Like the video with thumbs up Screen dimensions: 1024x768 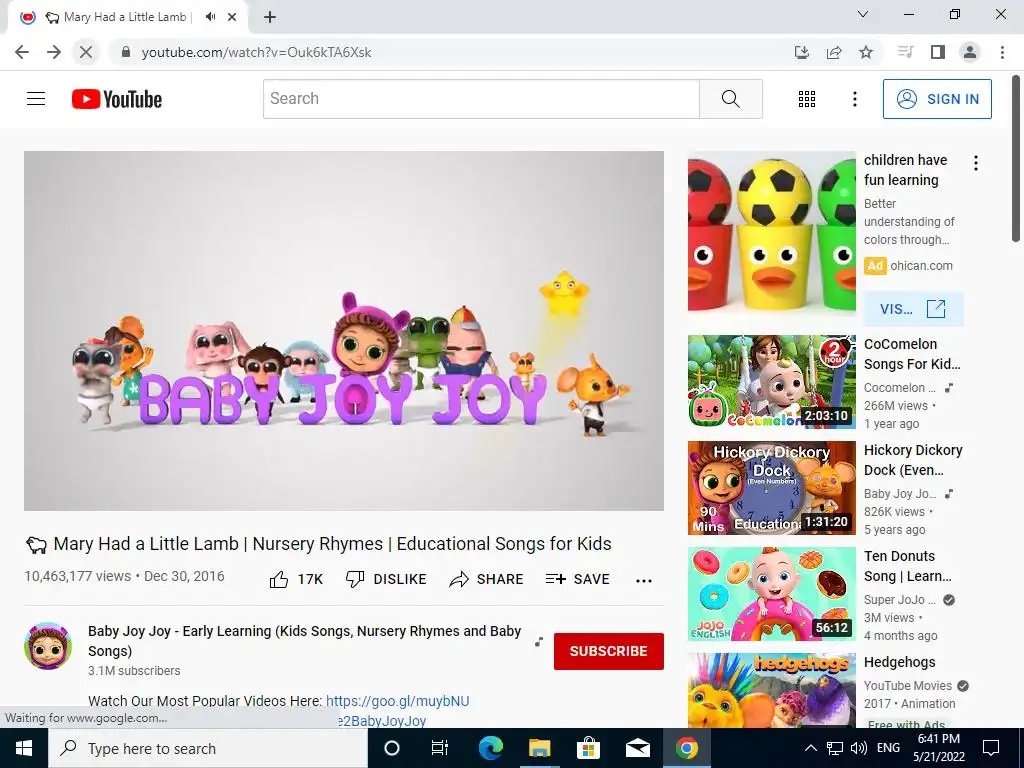tap(296, 579)
